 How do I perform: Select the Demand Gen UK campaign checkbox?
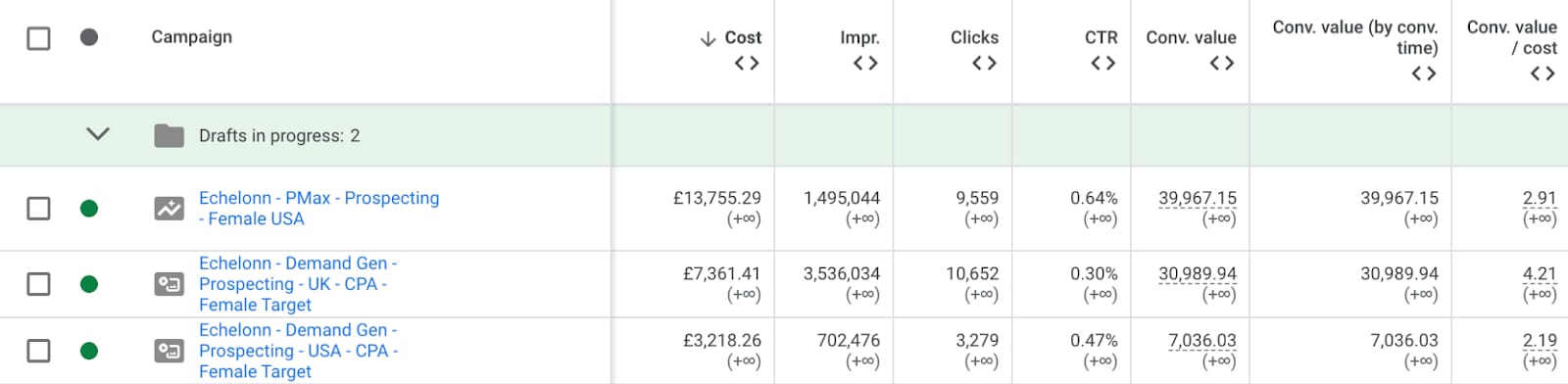(x=38, y=284)
